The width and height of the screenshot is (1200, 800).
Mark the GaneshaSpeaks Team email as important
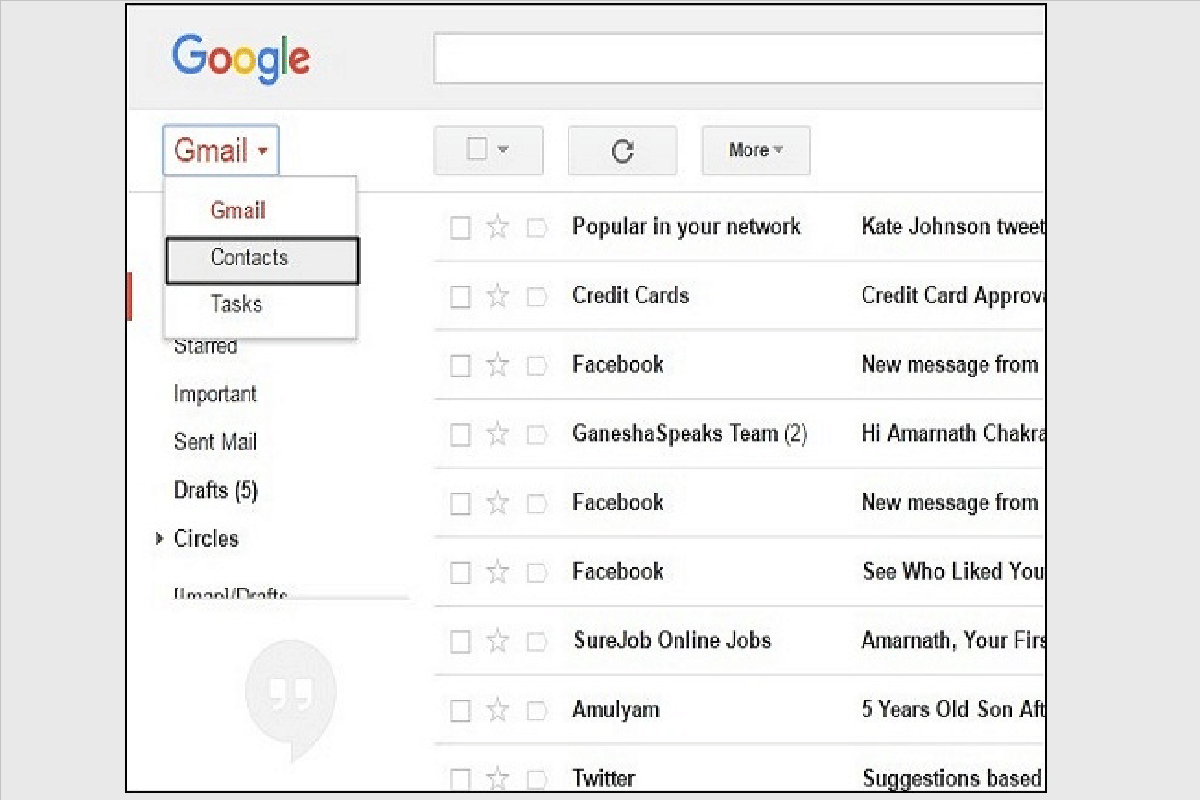click(537, 434)
